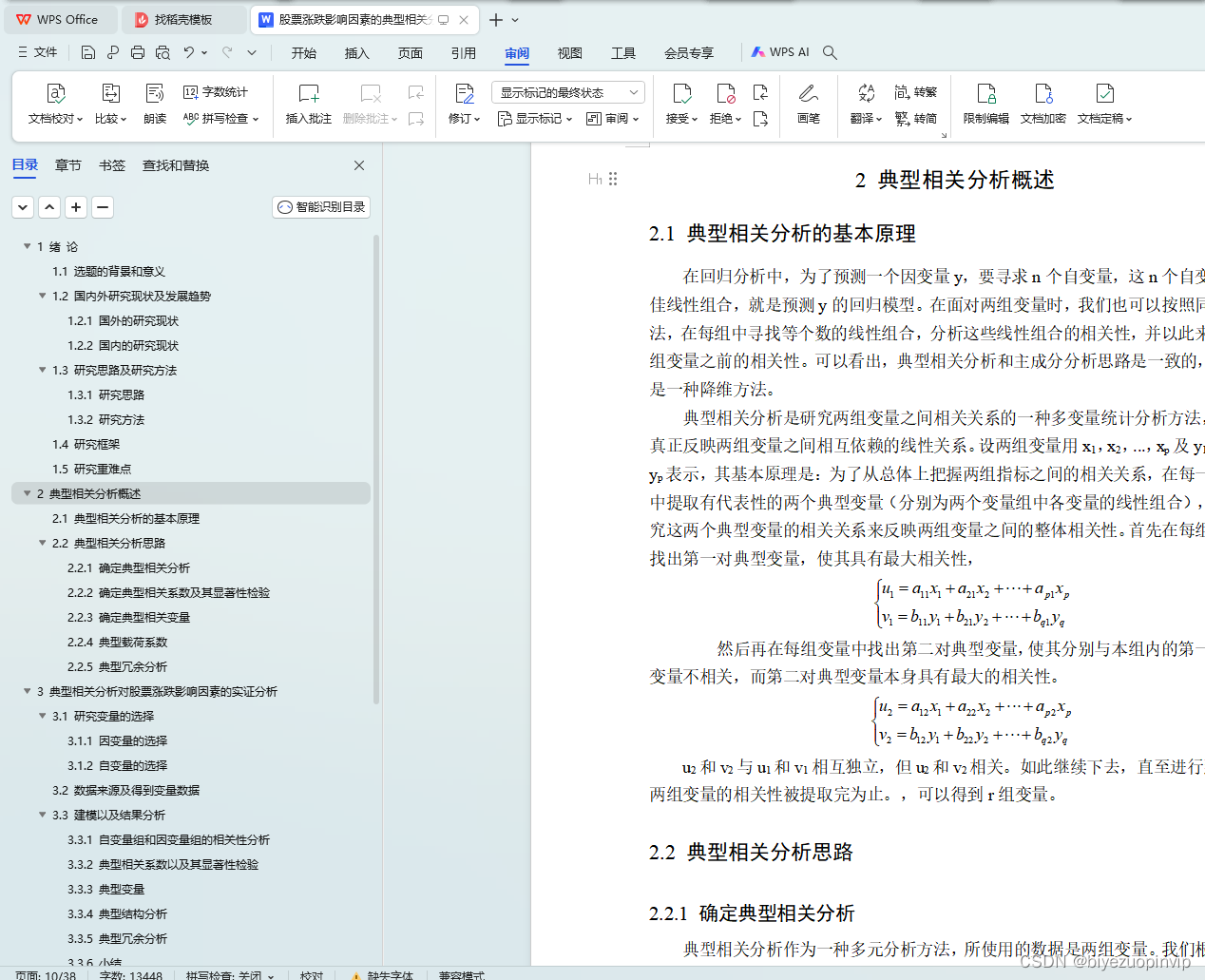Go to '1.5 研究重难点' in outline
1205x980 pixels.
tap(91, 469)
